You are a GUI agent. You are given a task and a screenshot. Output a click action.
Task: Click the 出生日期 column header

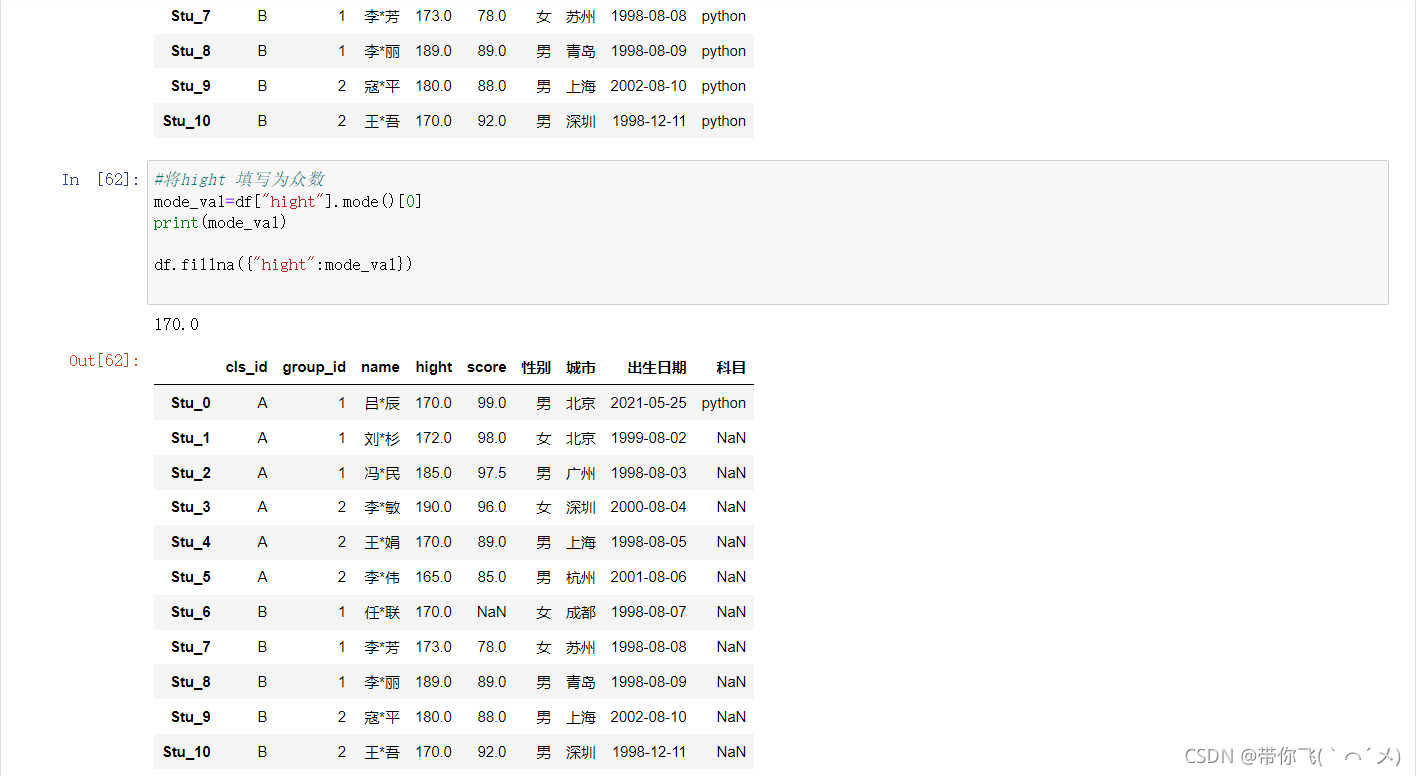click(x=657, y=367)
